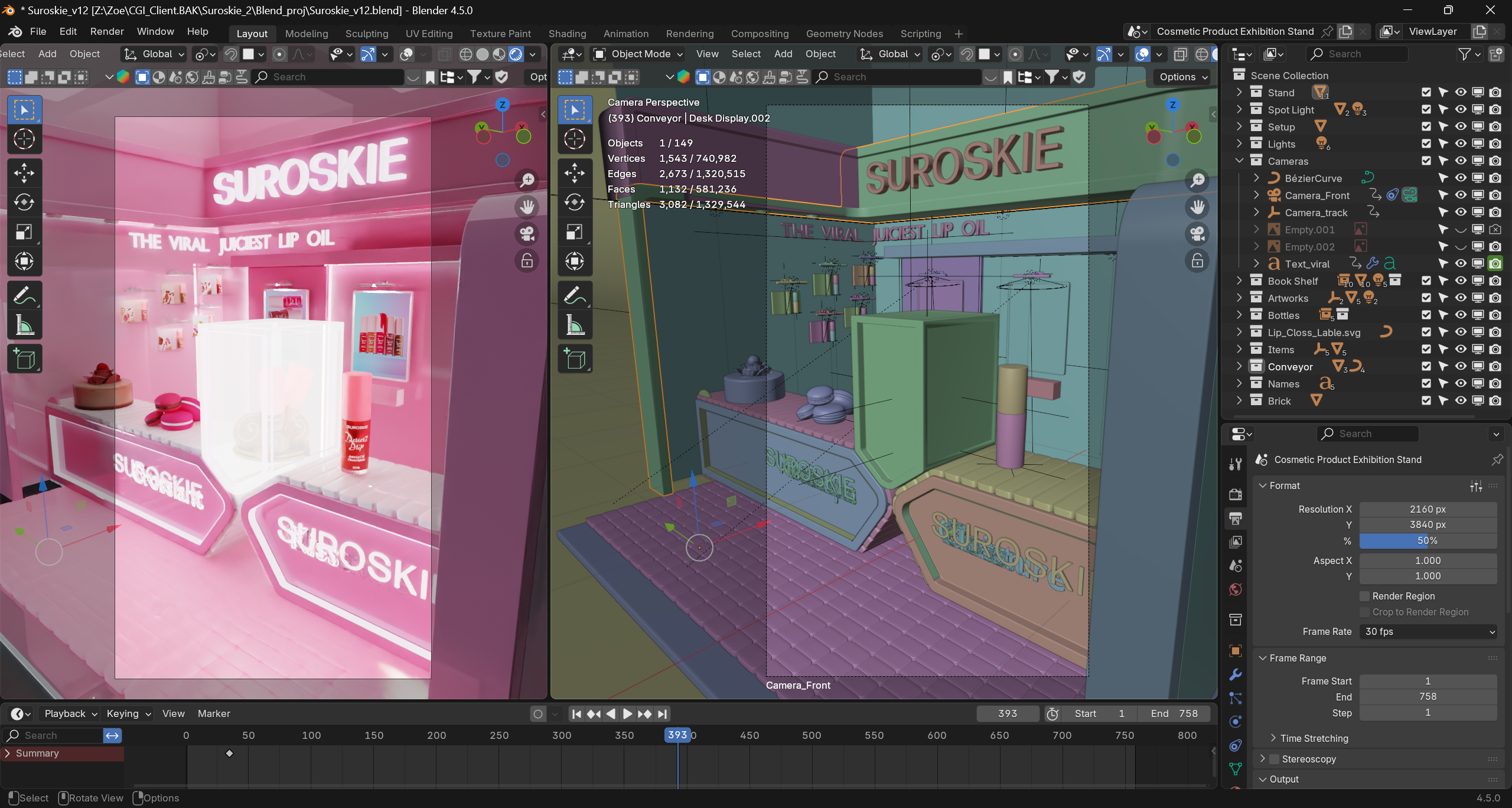Screen dimensions: 1512x808
Task: Click the keyframe diamond in Summary row
Action: coord(230,753)
